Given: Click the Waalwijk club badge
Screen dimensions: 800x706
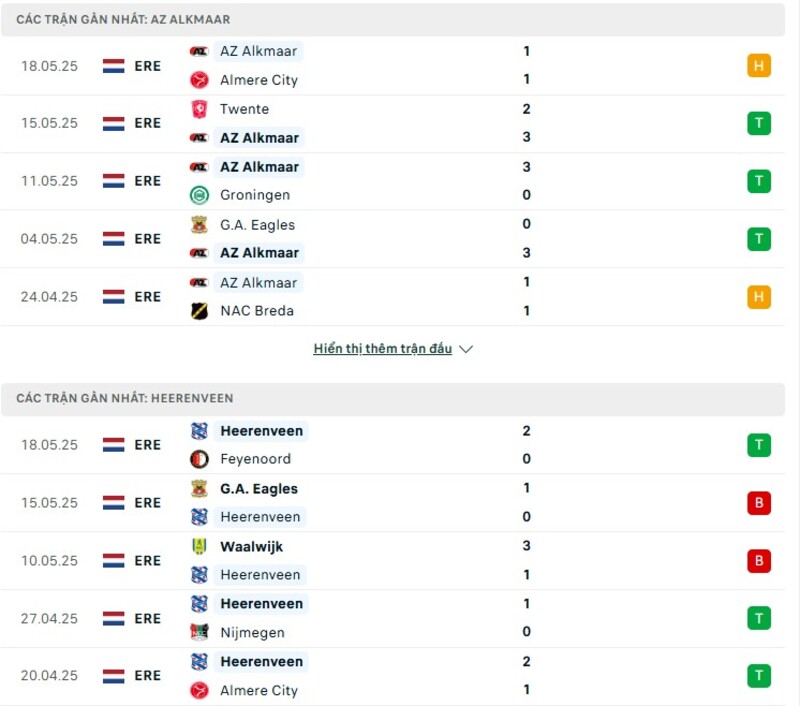Looking at the screenshot, I should (200, 547).
